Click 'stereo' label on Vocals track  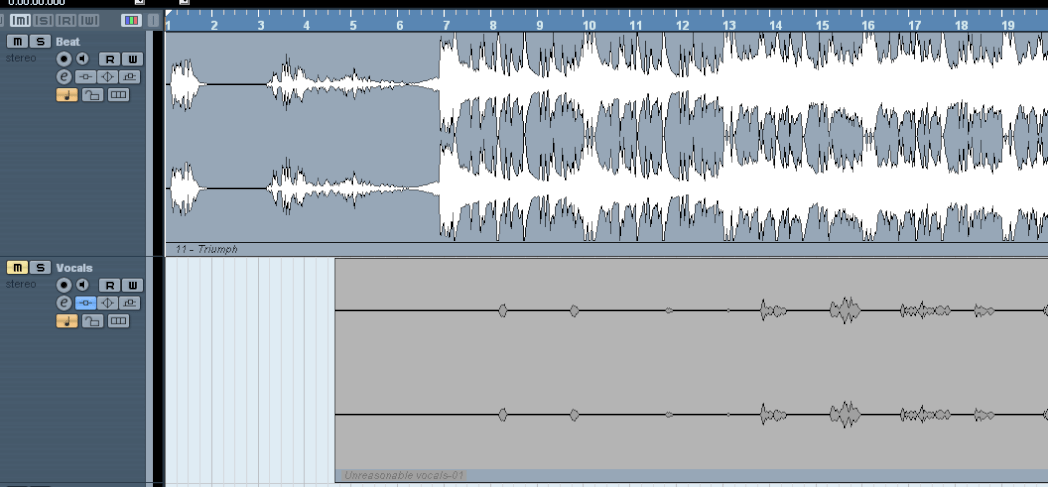[x=21, y=284]
